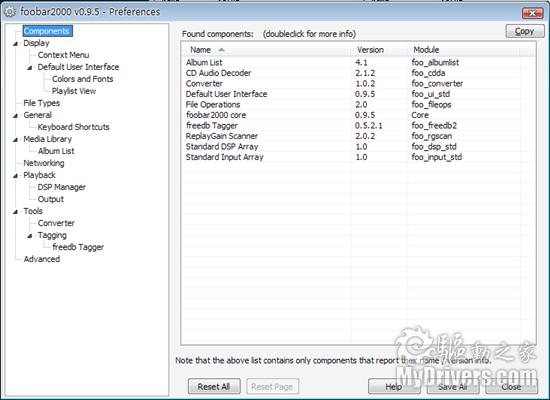Collapse the Media Library tree node
The width and height of the screenshot is (550, 400).
[15, 140]
